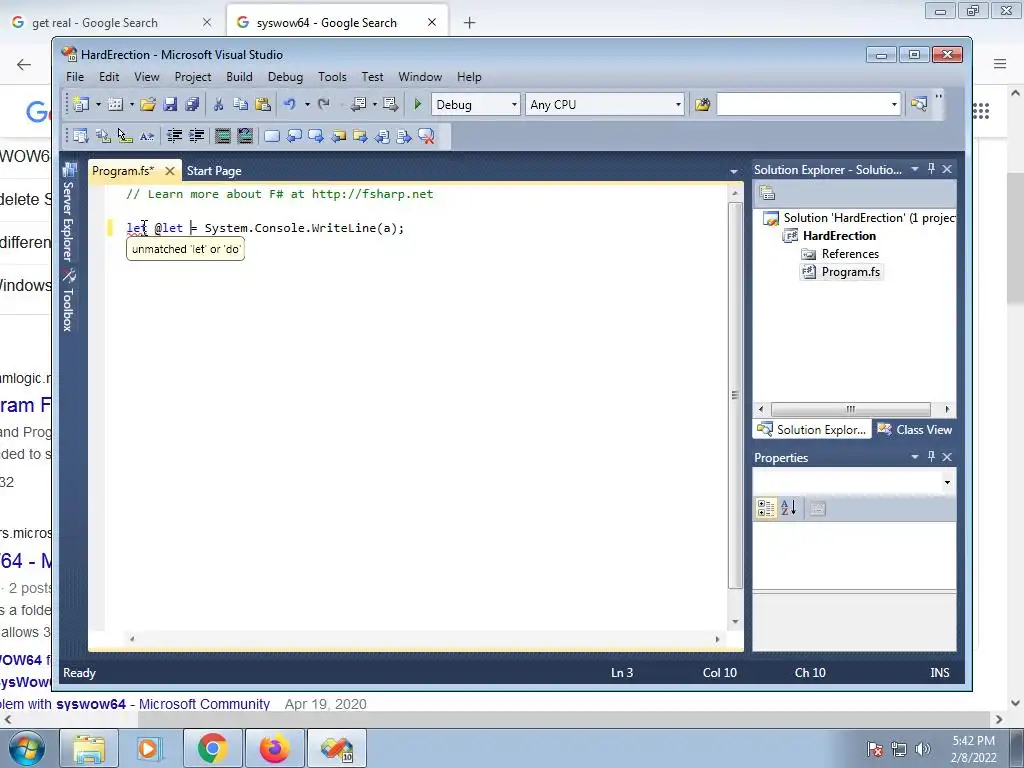Open the active files list dropdown
This screenshot has height=768, width=1024.
click(733, 171)
